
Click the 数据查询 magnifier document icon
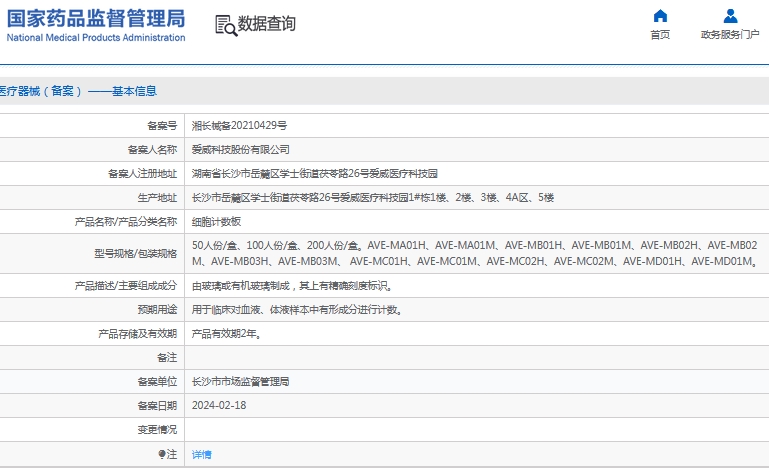(x=226, y=25)
